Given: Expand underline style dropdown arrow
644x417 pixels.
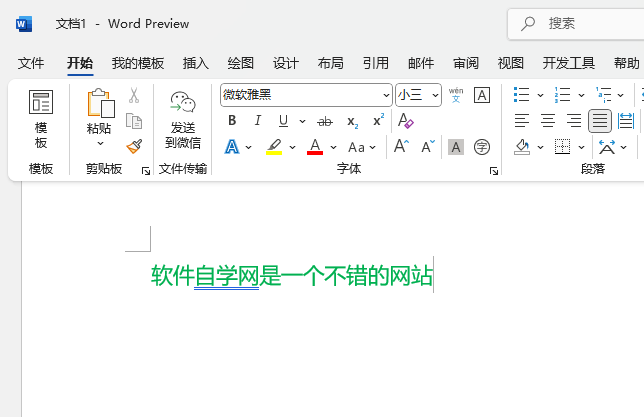Looking at the screenshot, I should [302, 121].
